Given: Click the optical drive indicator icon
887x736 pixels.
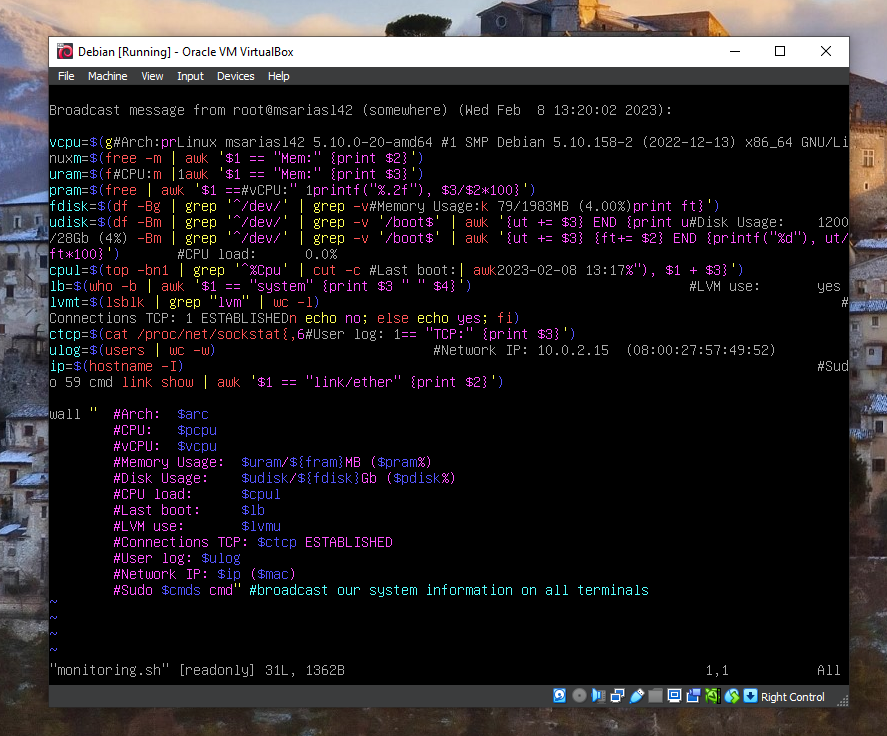Looking at the screenshot, I should 579,696.
